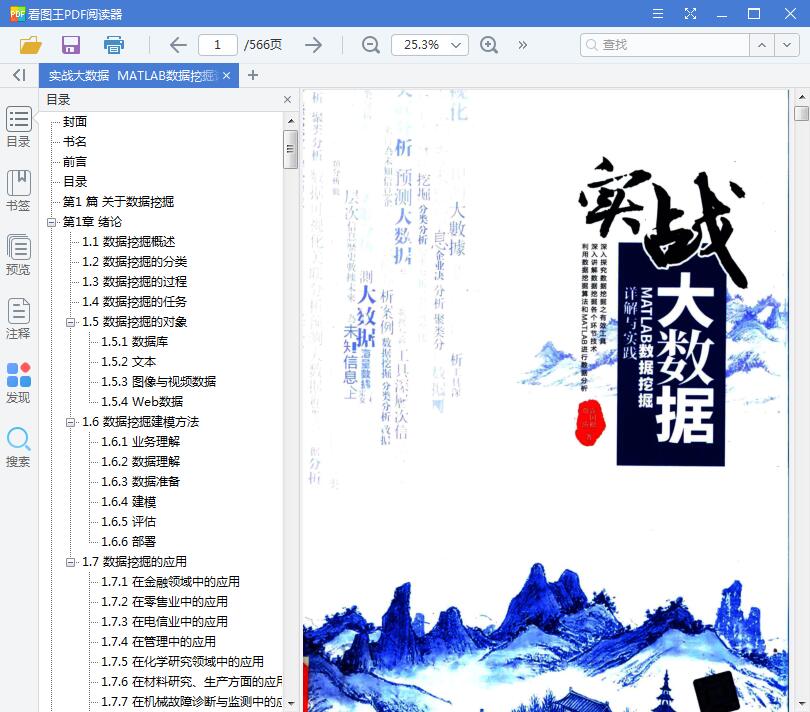Go to section 1.3 数据挖掘的过程
The image size is (810, 712).
click(x=134, y=282)
